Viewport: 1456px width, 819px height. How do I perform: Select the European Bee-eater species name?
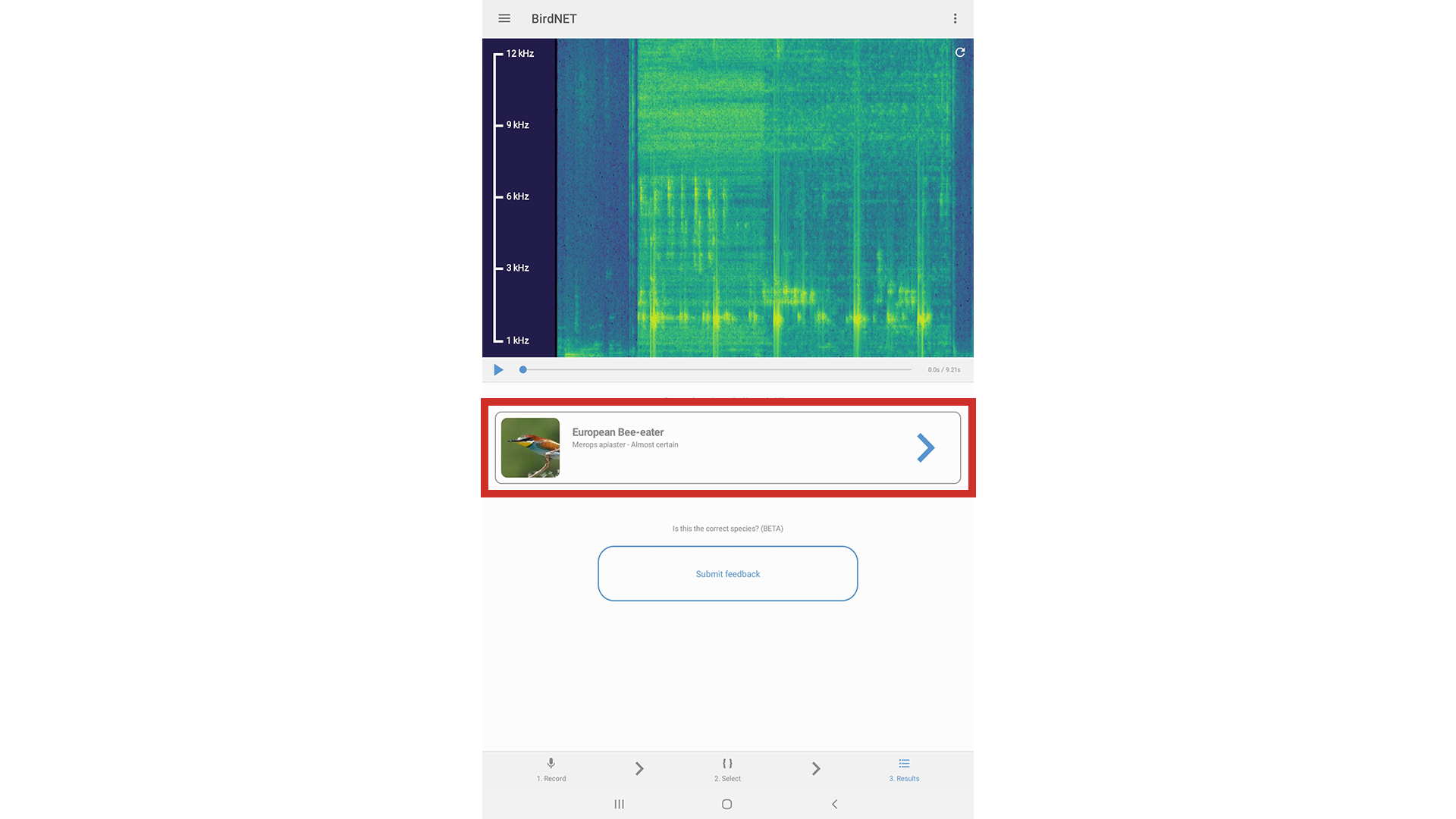618,432
